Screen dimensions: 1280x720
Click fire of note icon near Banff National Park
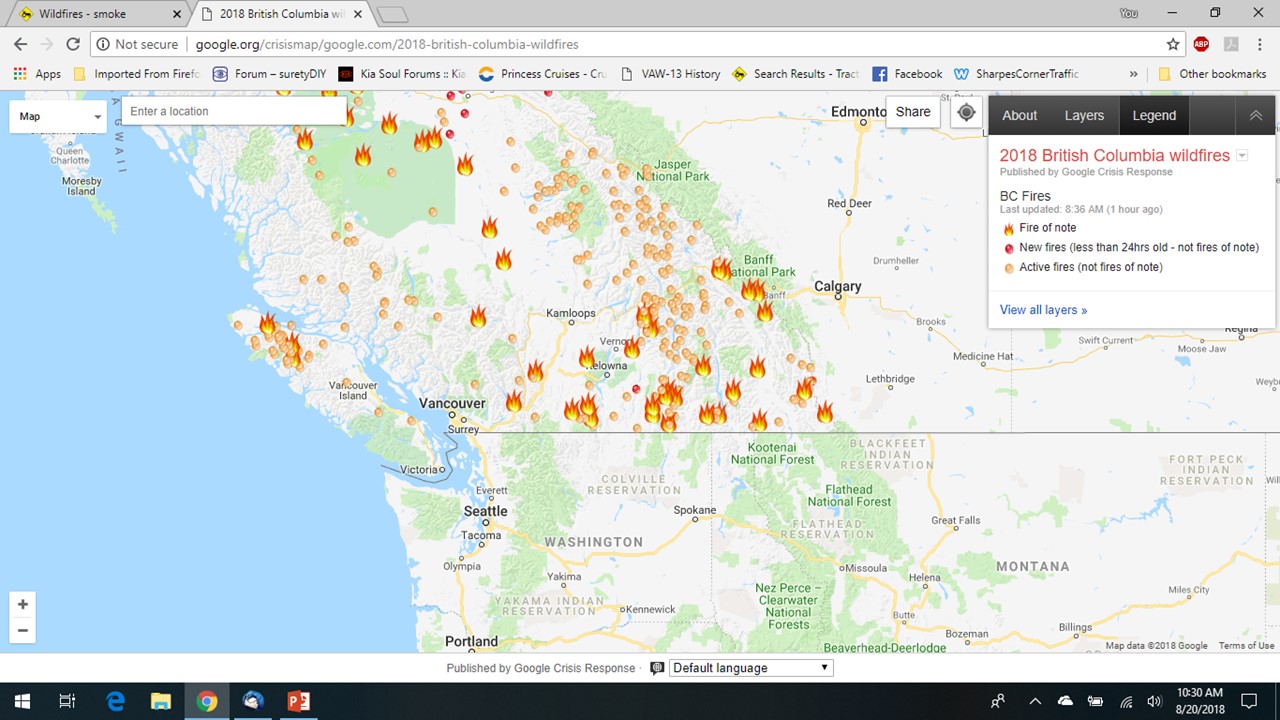click(720, 268)
